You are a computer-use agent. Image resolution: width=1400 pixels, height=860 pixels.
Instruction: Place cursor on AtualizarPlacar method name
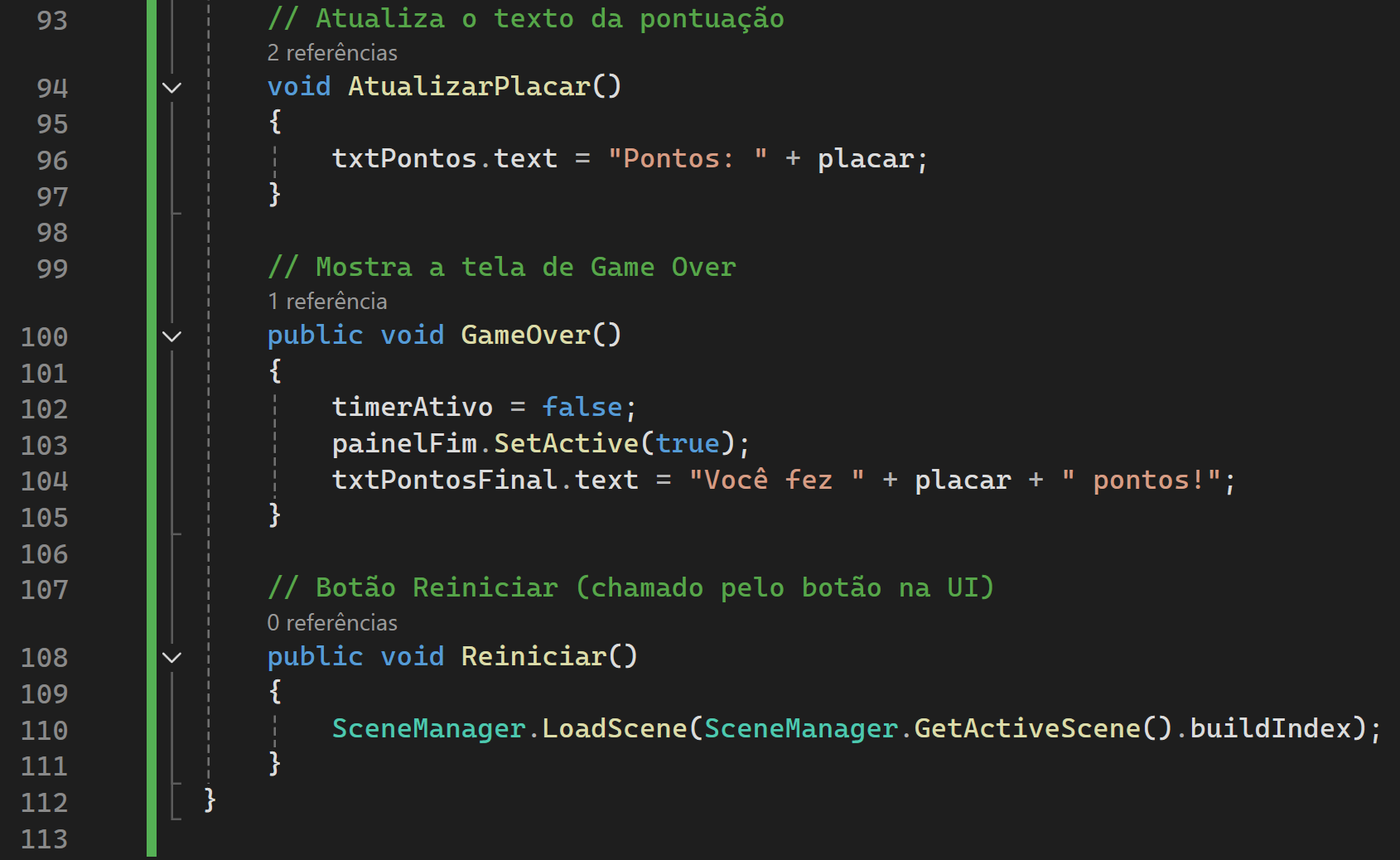point(469,87)
